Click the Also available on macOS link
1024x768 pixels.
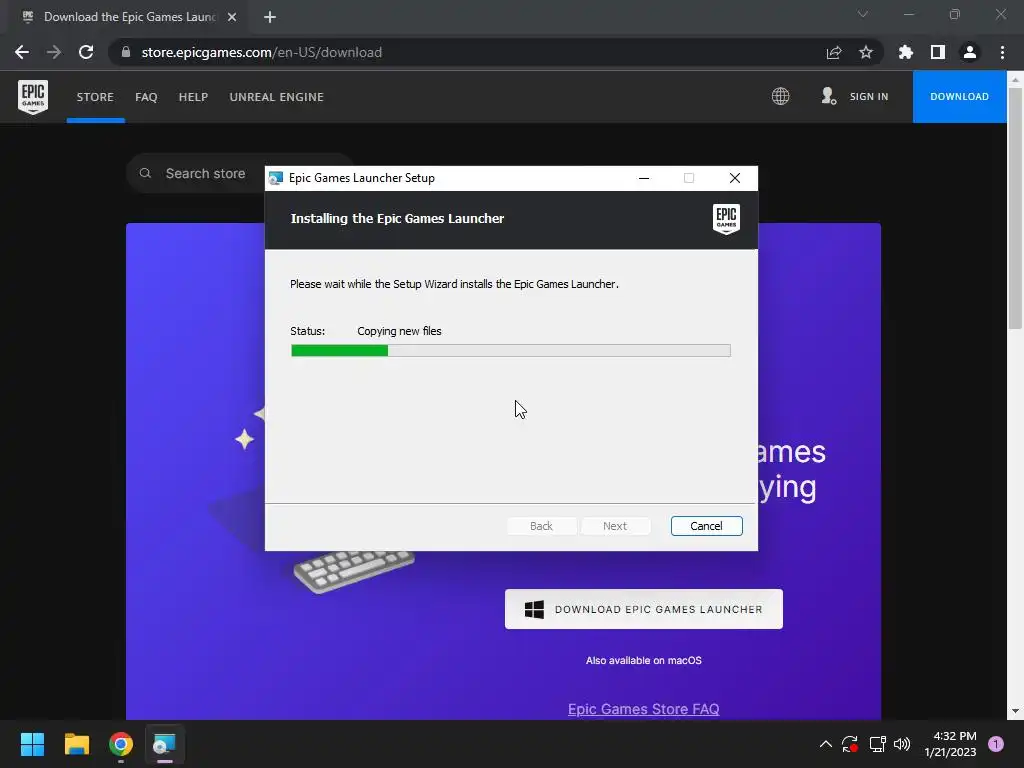click(643, 660)
